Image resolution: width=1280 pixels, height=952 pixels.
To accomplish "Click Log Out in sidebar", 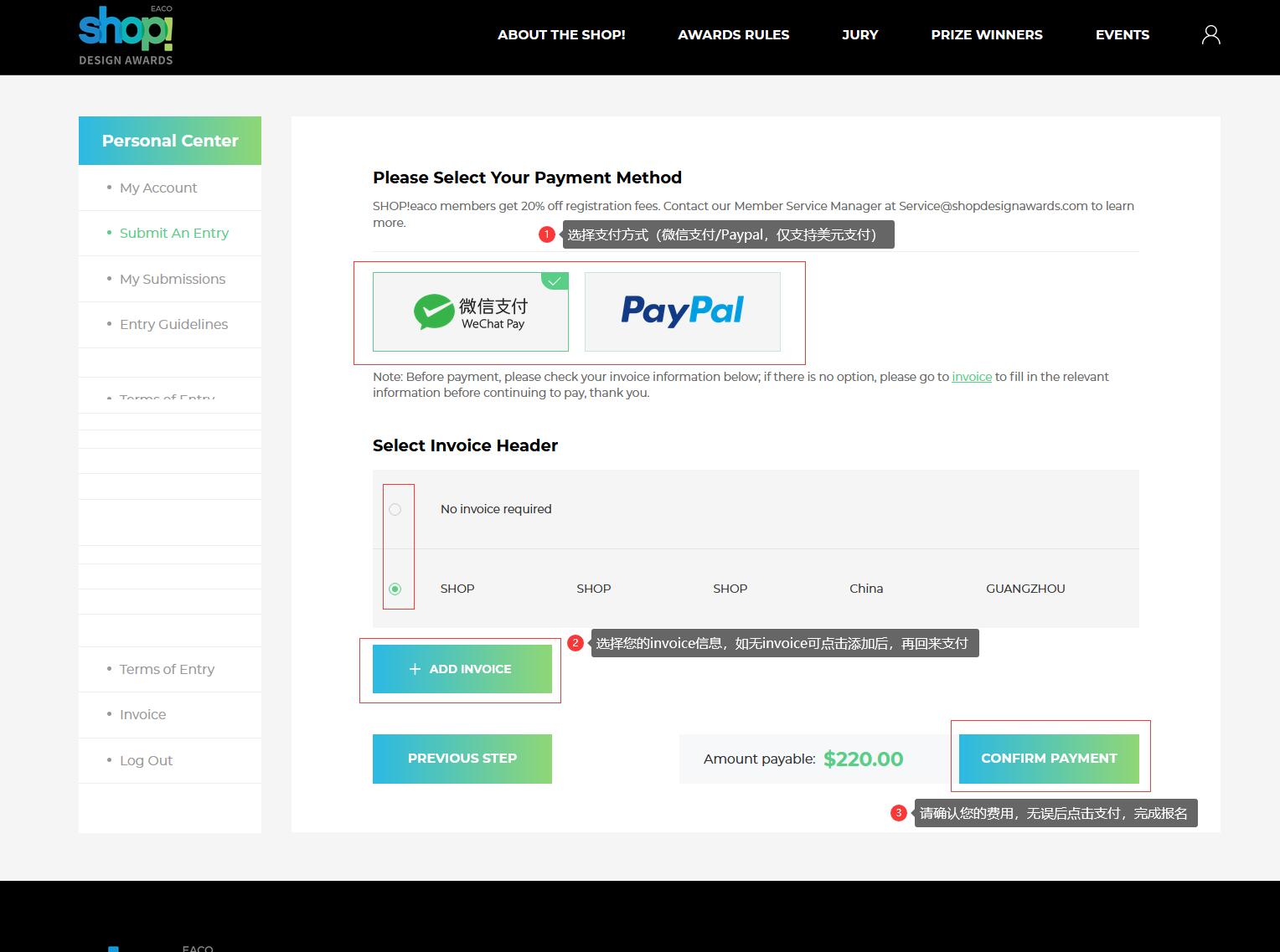I will tap(146, 761).
